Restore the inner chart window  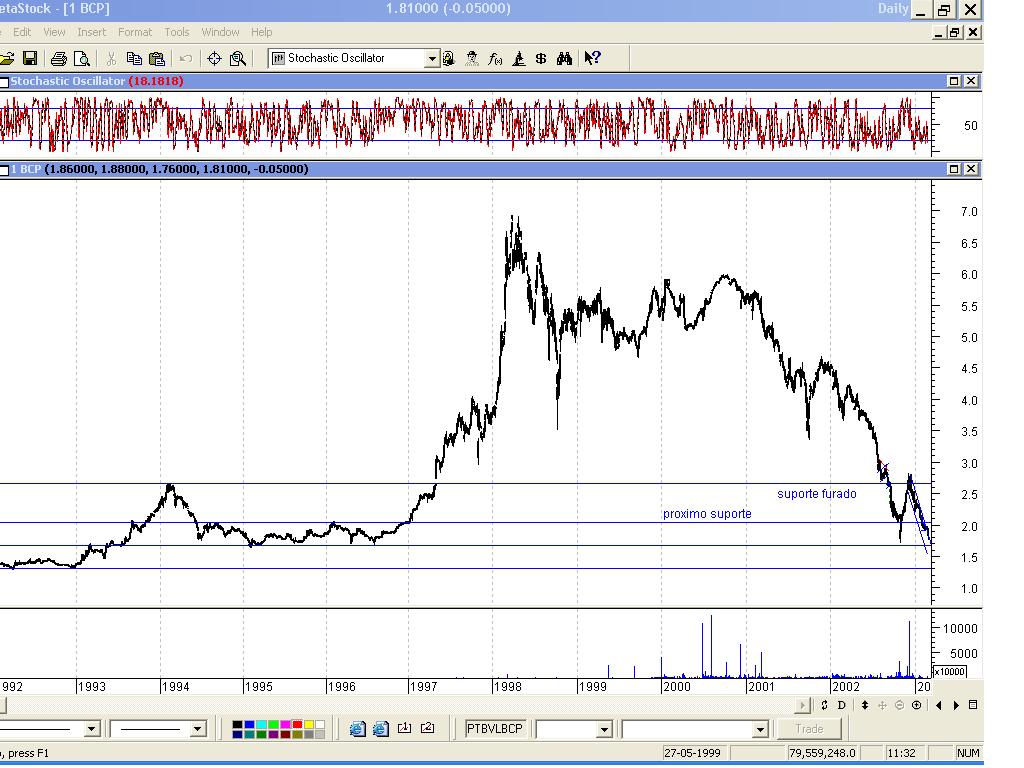955,32
